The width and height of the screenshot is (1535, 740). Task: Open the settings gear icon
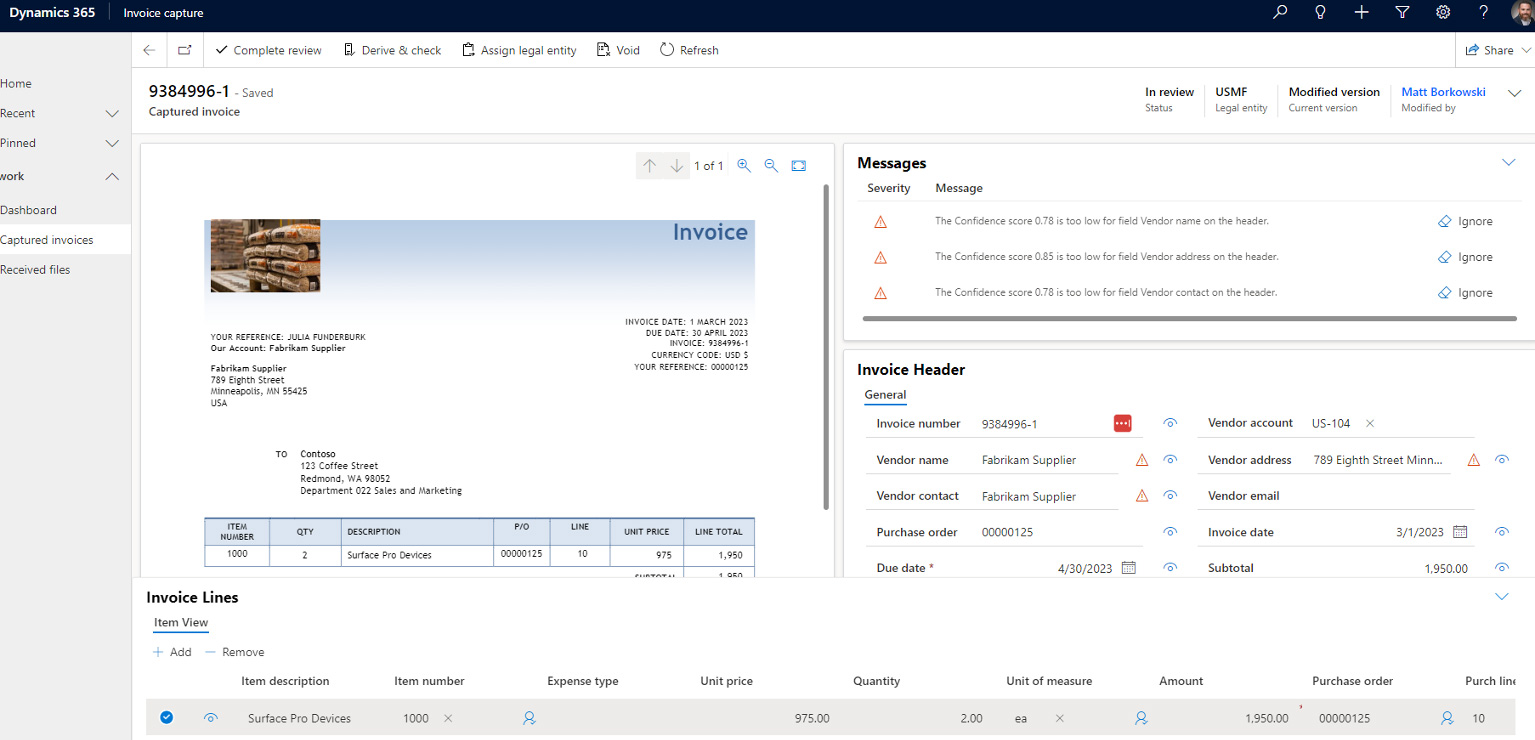pos(1443,12)
